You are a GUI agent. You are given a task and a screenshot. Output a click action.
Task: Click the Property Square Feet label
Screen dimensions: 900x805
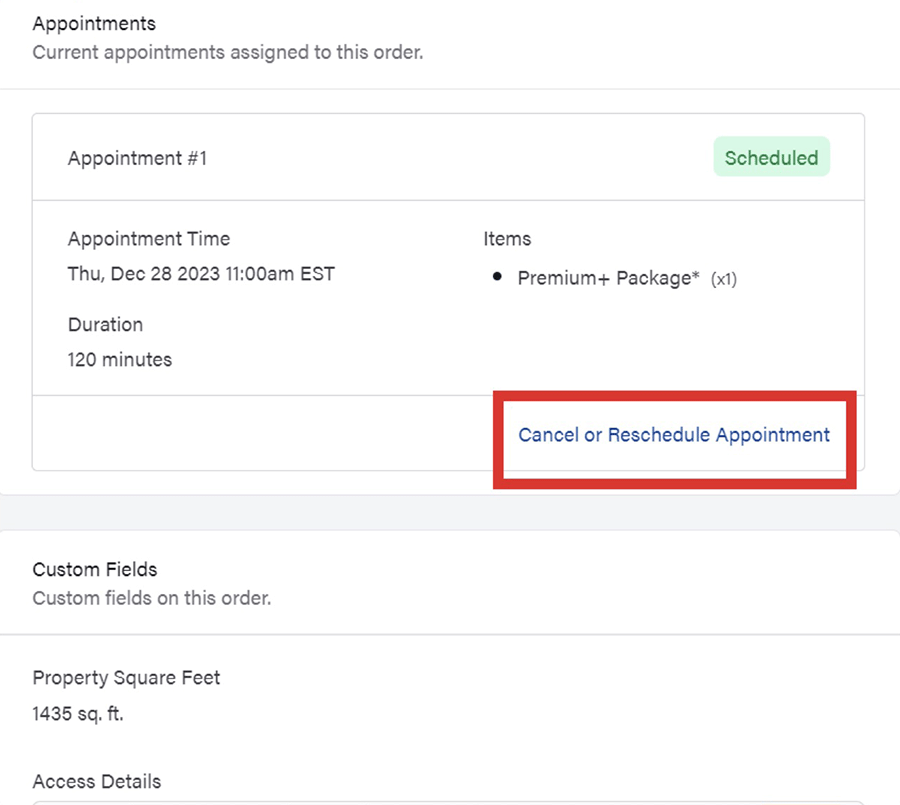click(x=126, y=678)
